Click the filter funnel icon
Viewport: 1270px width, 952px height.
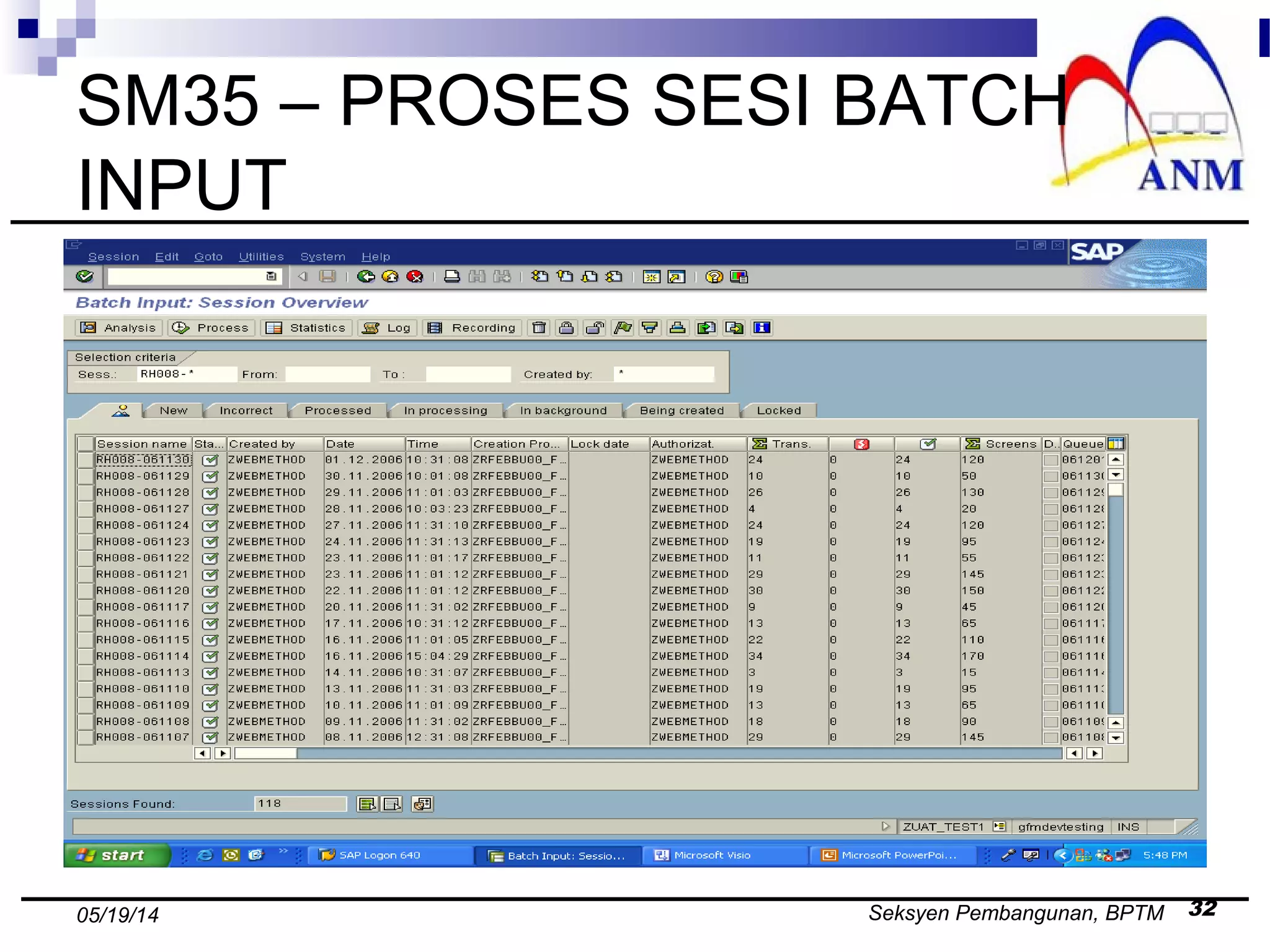coord(650,328)
